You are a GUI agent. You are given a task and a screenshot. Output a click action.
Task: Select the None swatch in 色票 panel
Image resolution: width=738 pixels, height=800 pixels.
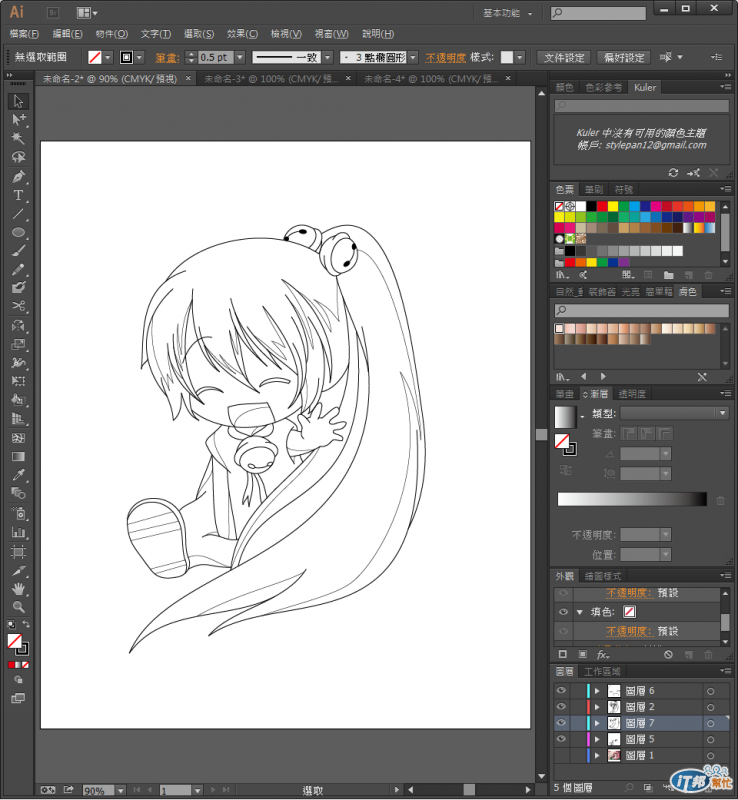559,206
